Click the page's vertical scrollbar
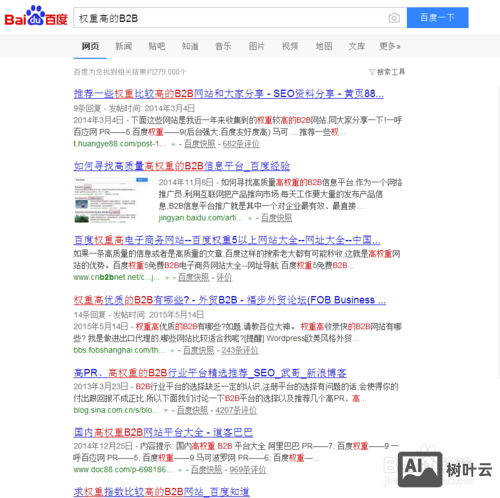Screen dimensions: 500x498 (499, 232)
